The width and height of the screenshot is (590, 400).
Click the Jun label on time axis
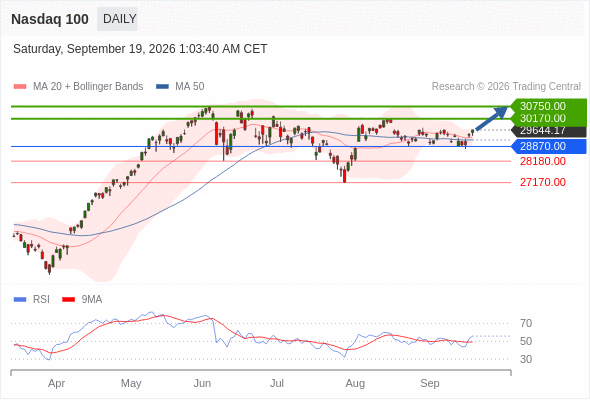pyautogui.click(x=202, y=383)
